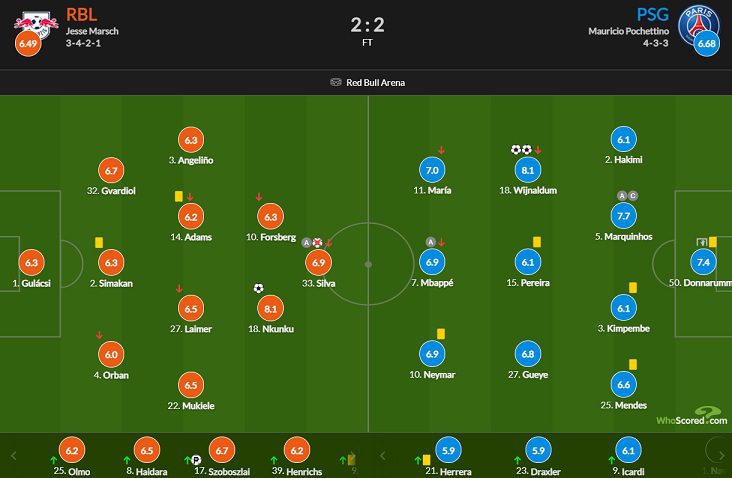Screen dimensions: 732x478
Task: Click the assist badge above Mbappé
Action: pyautogui.click(x=430, y=242)
